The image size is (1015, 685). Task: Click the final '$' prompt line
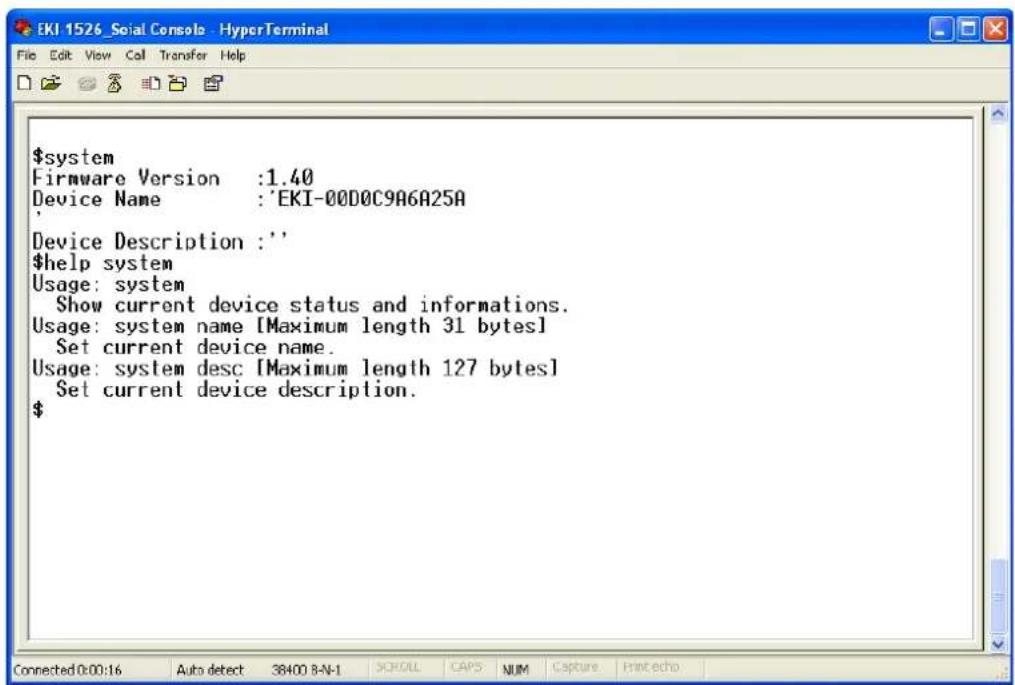[39, 410]
